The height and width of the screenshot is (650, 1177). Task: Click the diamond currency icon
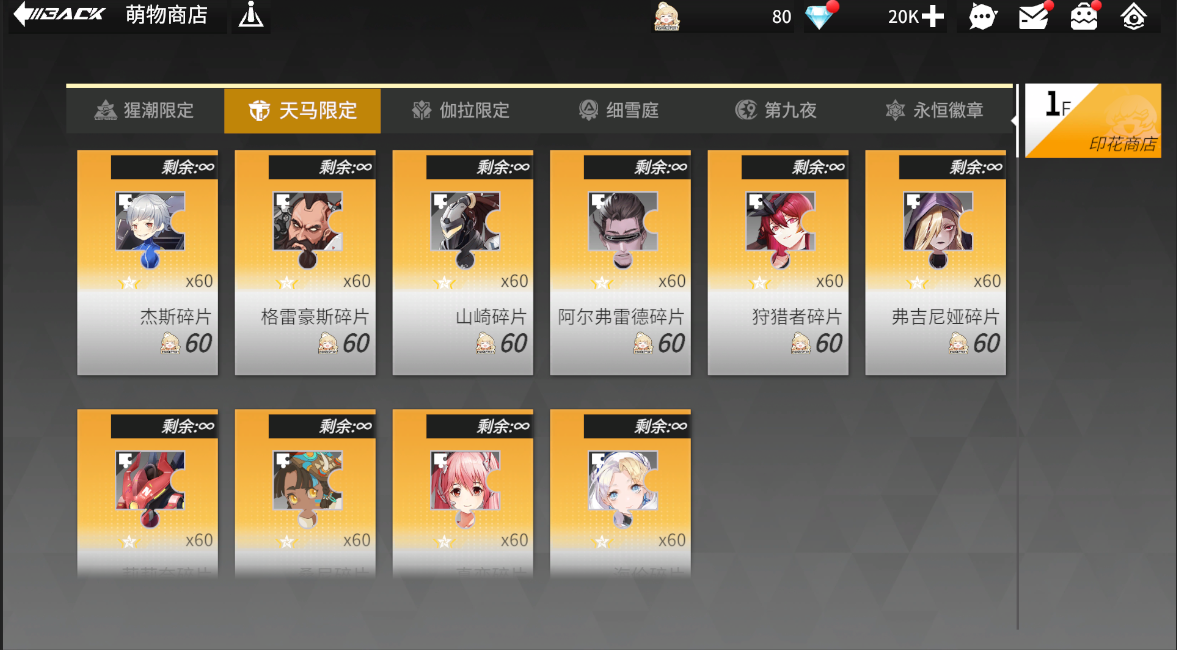pos(819,17)
